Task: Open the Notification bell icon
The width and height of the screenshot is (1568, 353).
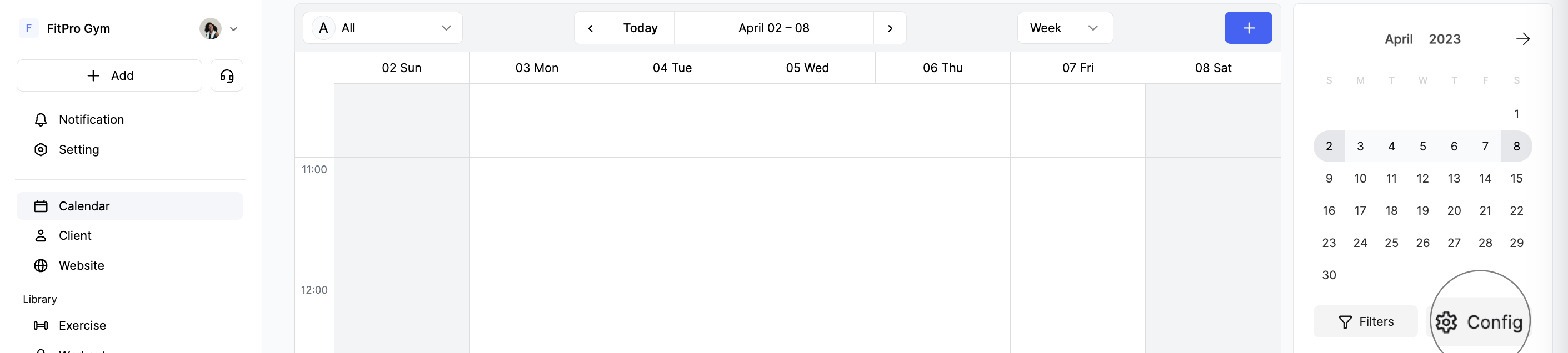Action: 40,119
